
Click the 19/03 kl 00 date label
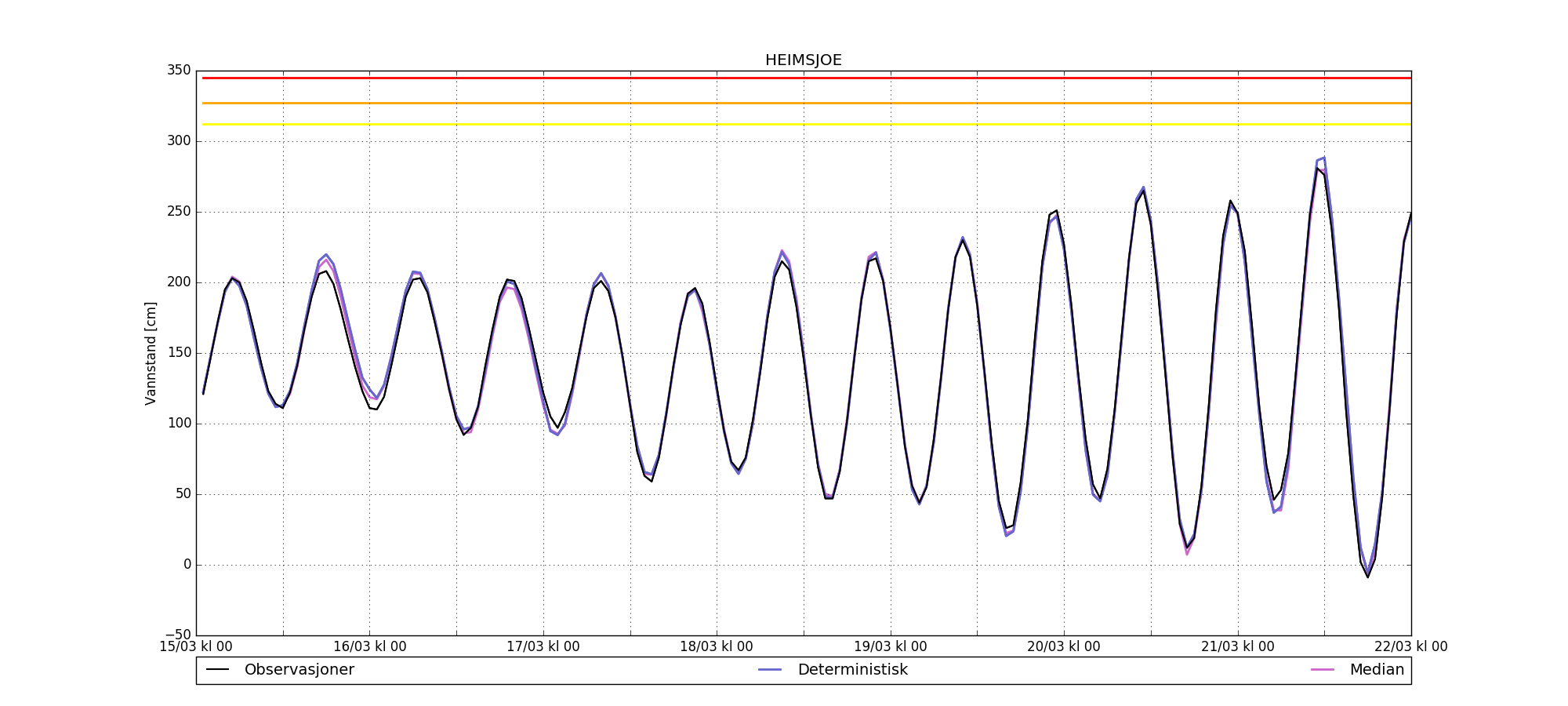point(891,647)
